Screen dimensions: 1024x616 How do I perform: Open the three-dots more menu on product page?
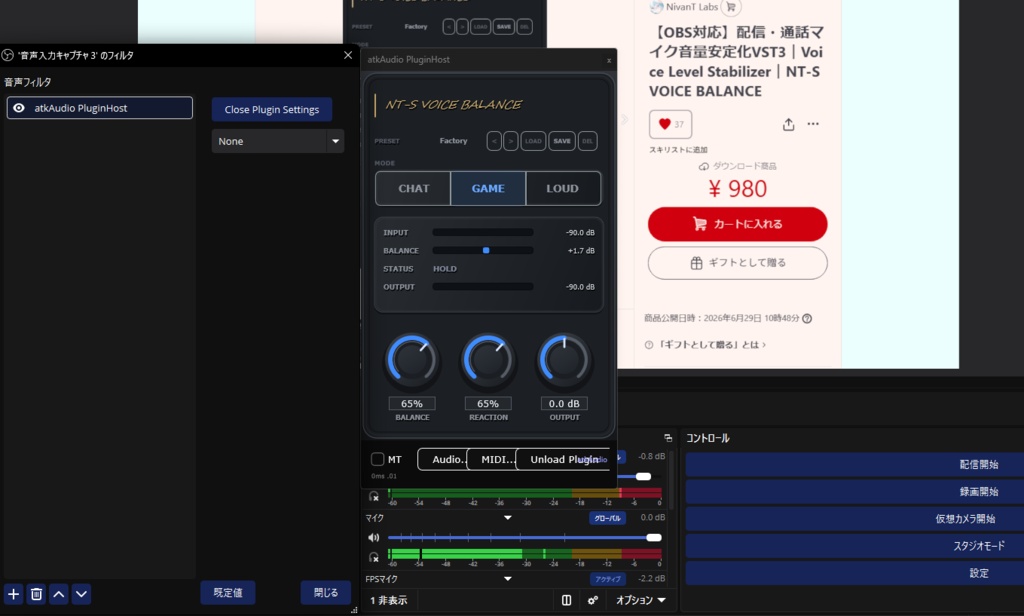tap(813, 124)
